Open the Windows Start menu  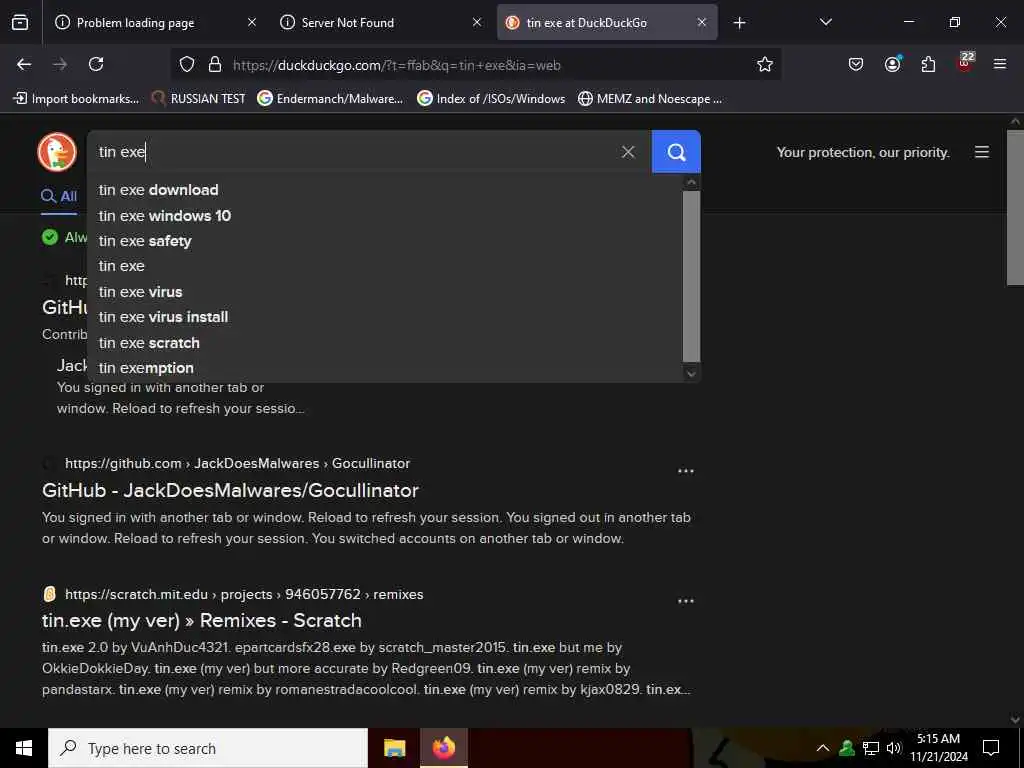pyautogui.click(x=24, y=748)
